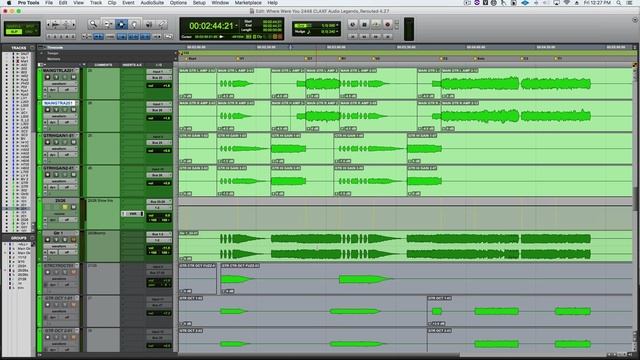Click Go to End transport button

coord(387,36)
